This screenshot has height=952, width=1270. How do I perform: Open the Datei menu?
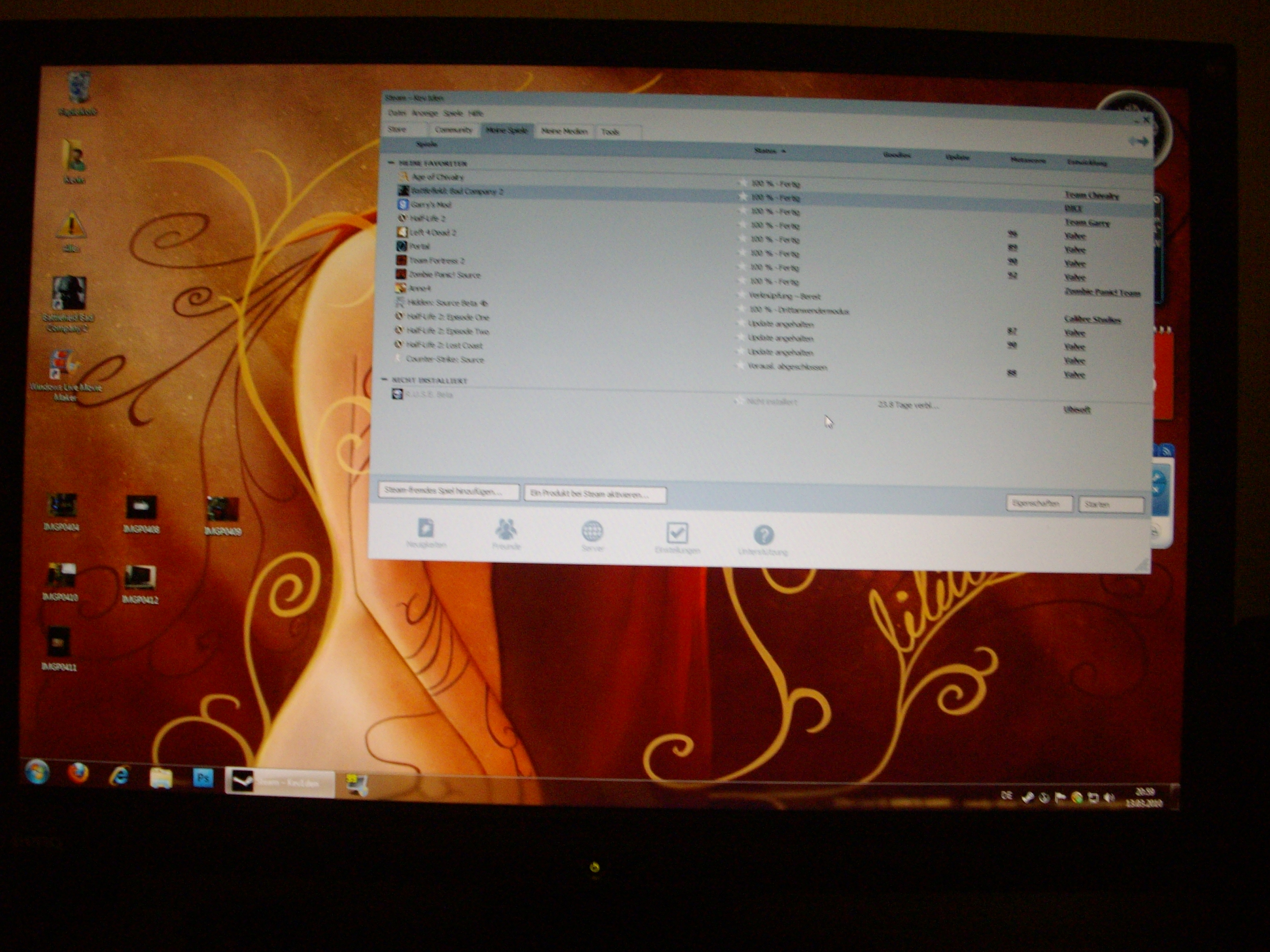pyautogui.click(x=397, y=113)
